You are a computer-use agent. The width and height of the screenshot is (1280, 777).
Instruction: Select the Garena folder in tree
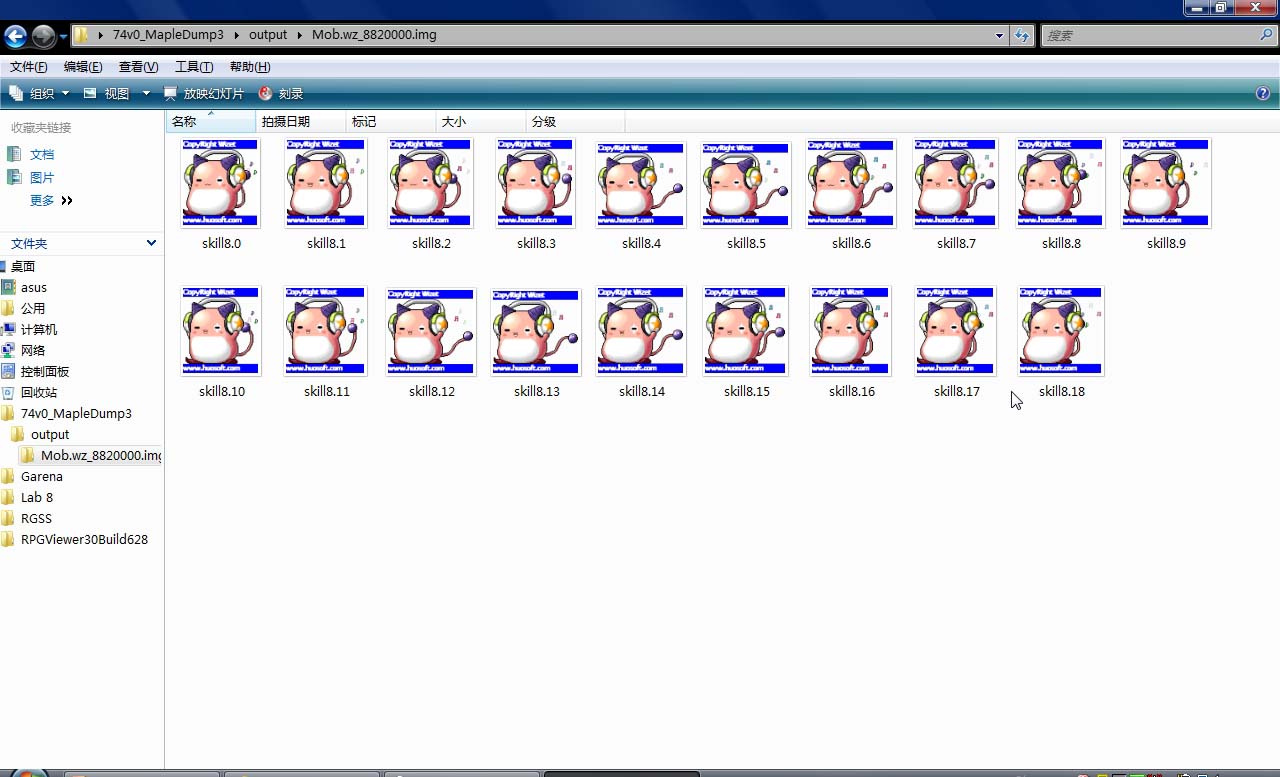click(x=41, y=476)
